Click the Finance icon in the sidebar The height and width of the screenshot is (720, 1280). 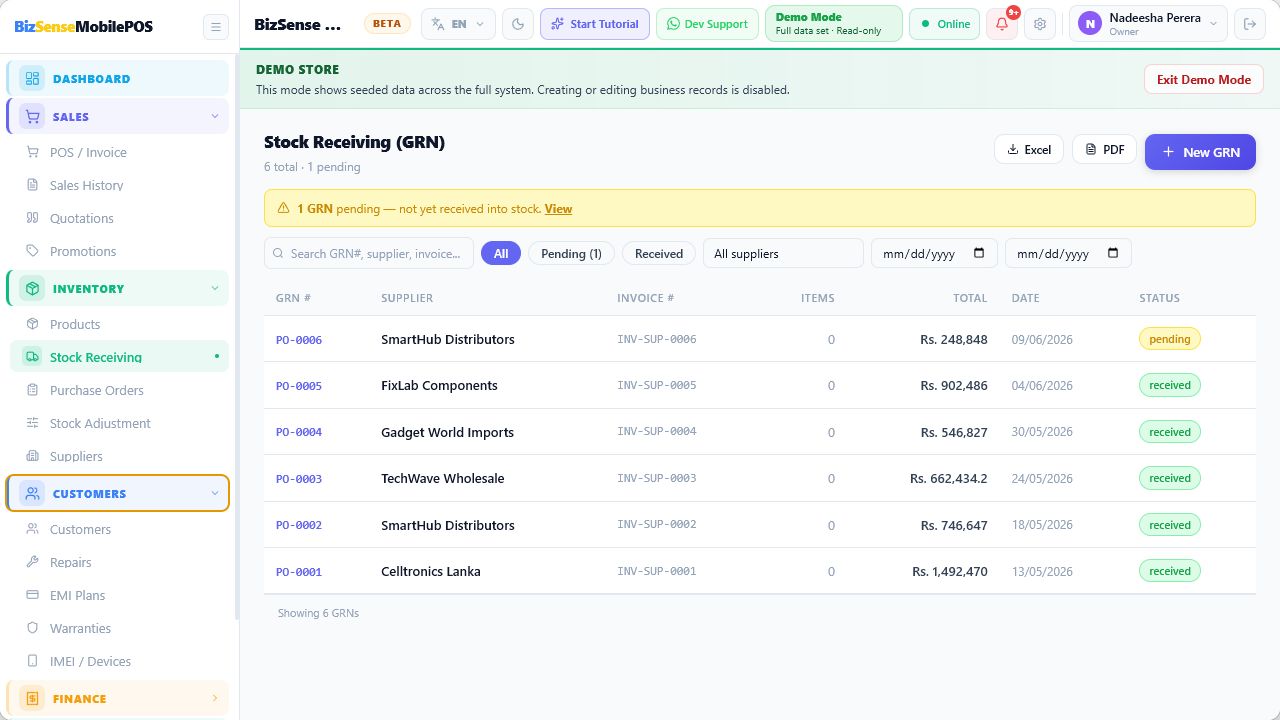tap(32, 699)
